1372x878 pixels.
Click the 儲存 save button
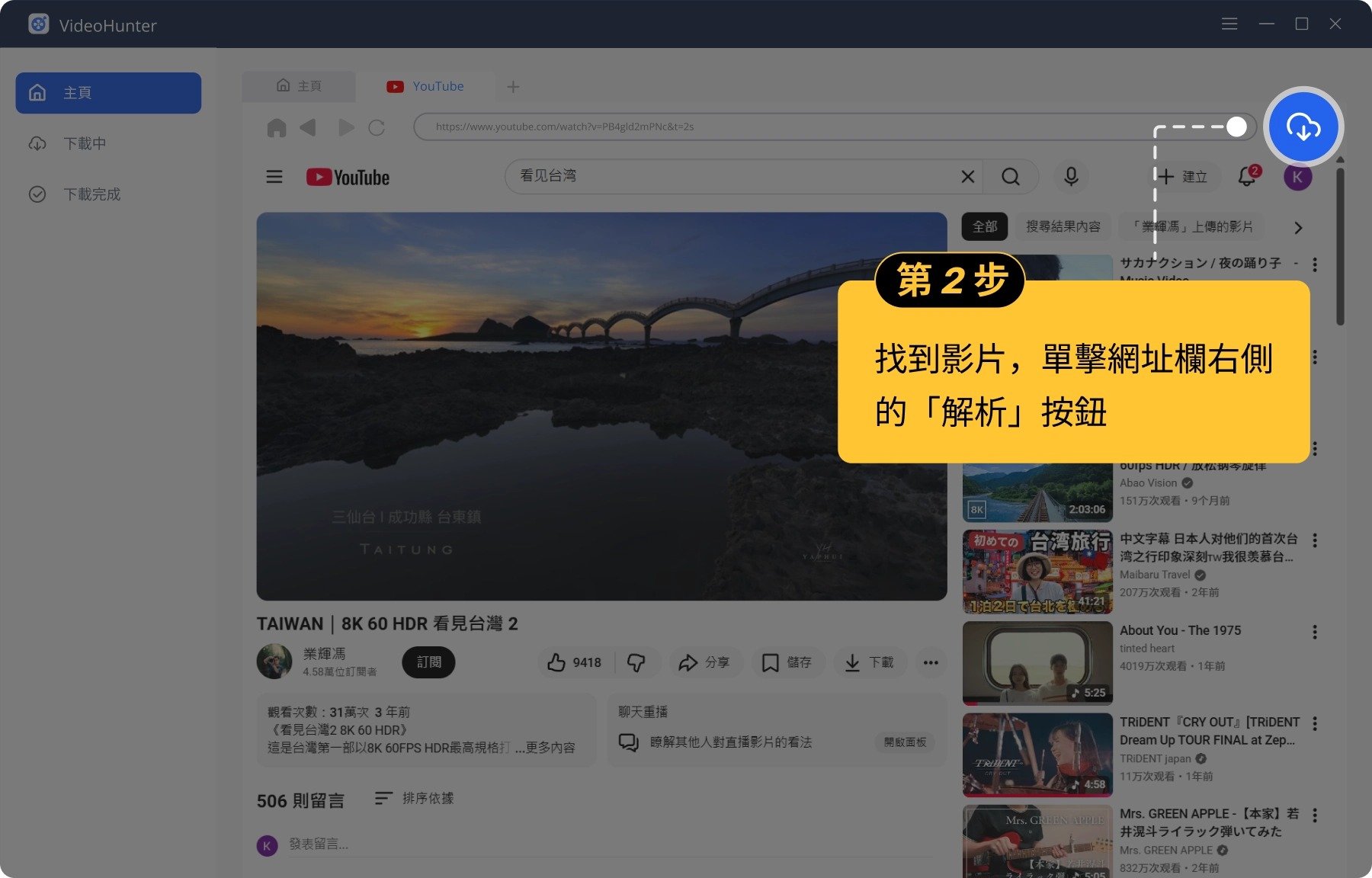point(787,662)
